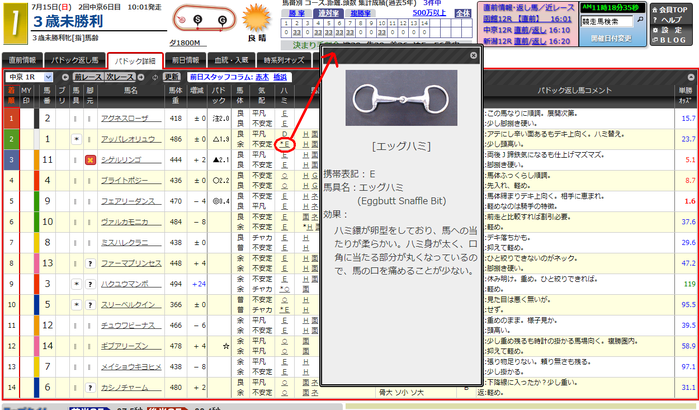Click the red X icon for シゲルリンゴ
This screenshot has width=699, height=410.
click(90, 160)
